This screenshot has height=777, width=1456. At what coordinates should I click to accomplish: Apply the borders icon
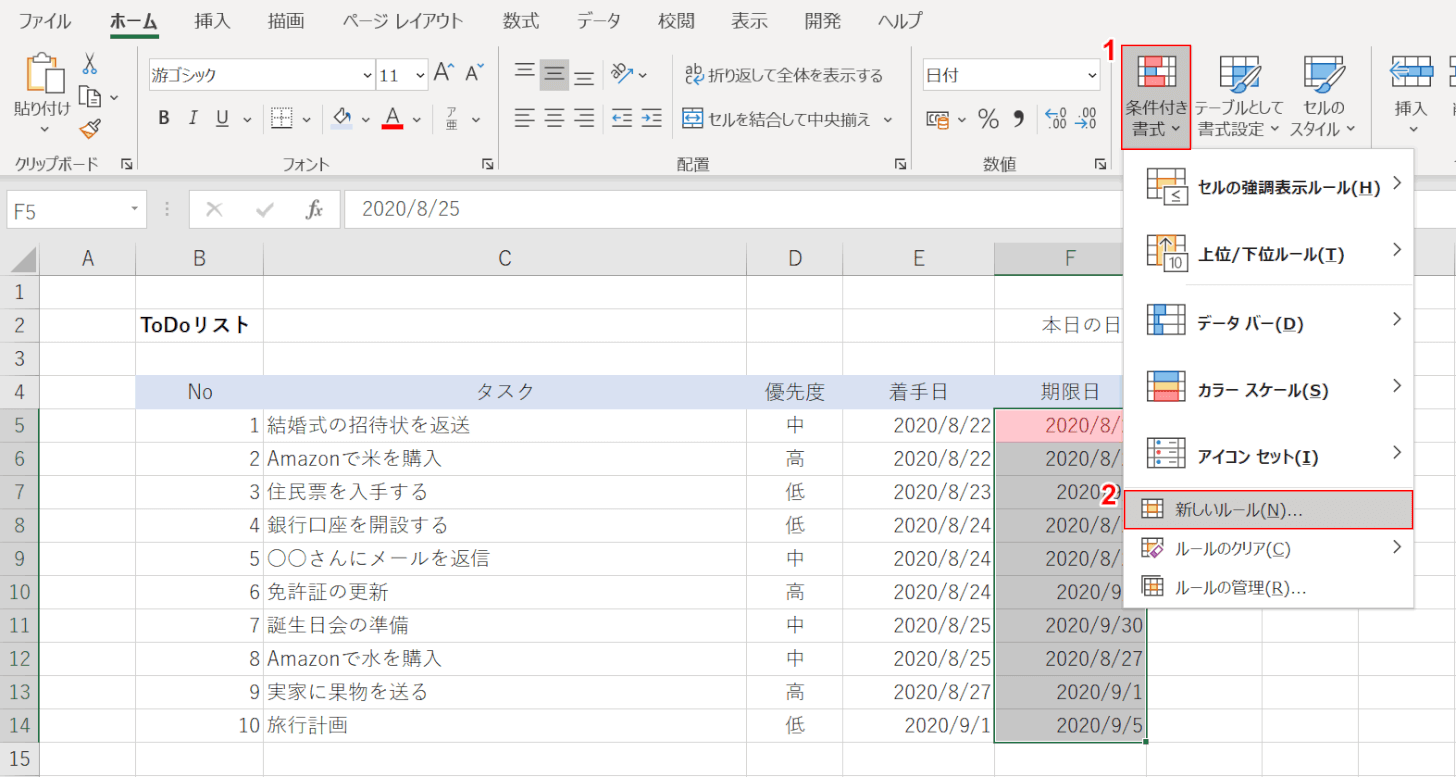point(282,119)
